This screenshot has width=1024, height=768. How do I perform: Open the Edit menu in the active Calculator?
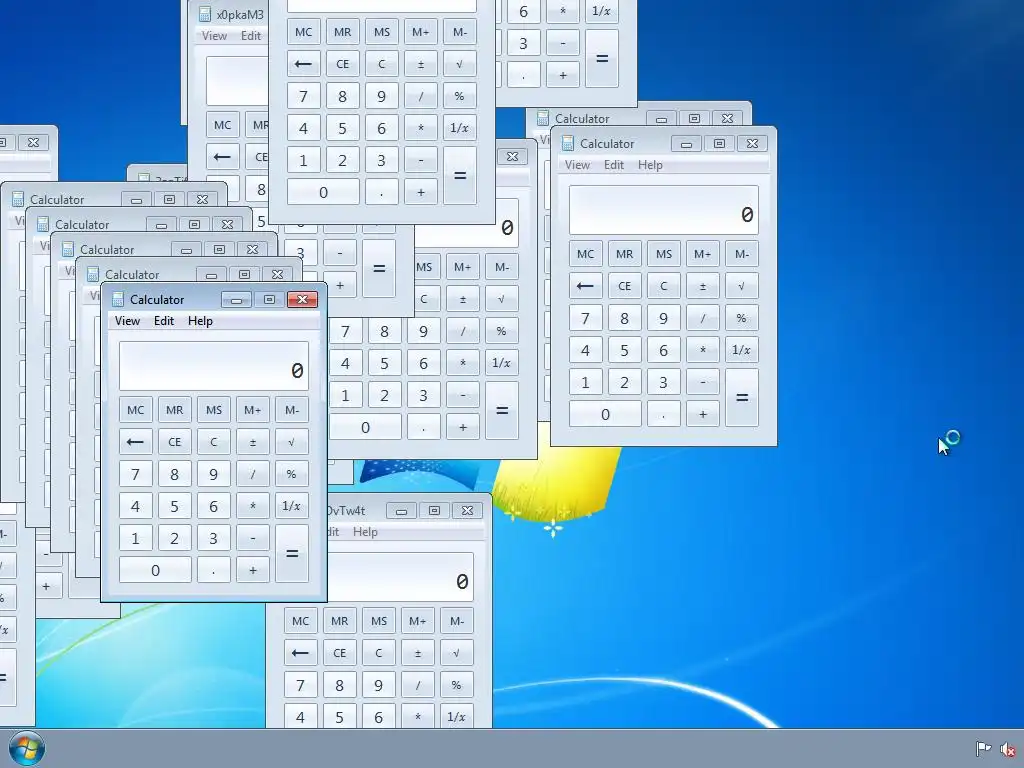(x=164, y=321)
